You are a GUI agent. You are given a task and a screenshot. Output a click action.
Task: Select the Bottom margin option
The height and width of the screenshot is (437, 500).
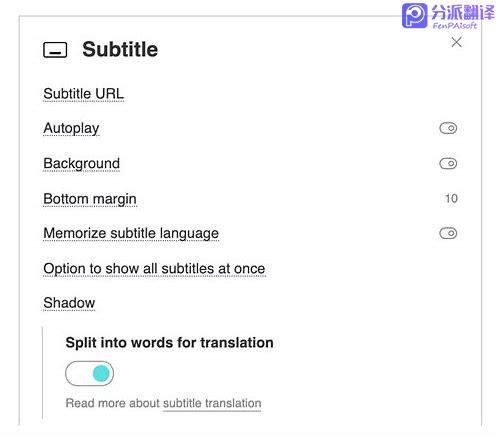point(90,199)
